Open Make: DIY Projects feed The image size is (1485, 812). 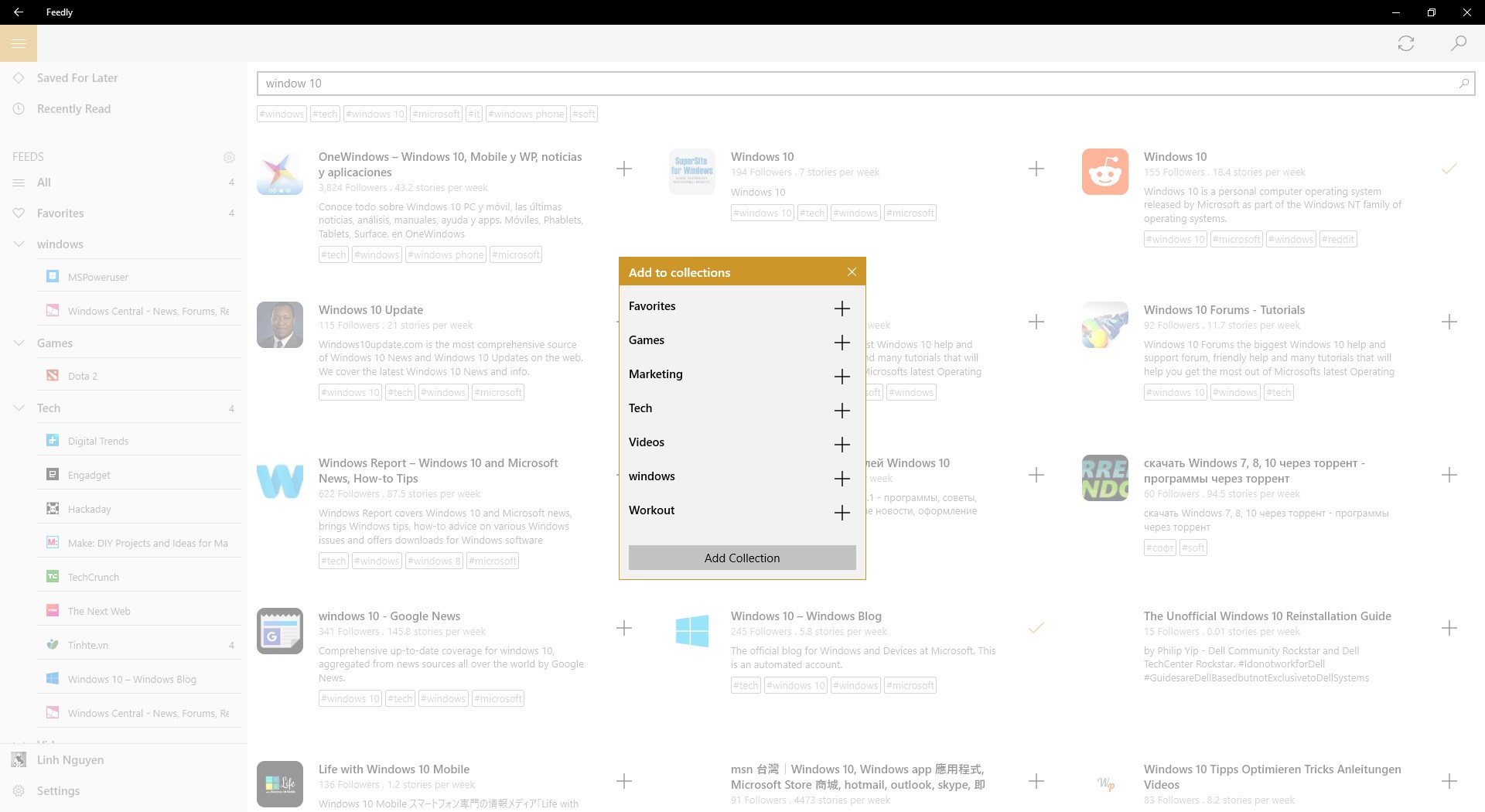click(139, 543)
